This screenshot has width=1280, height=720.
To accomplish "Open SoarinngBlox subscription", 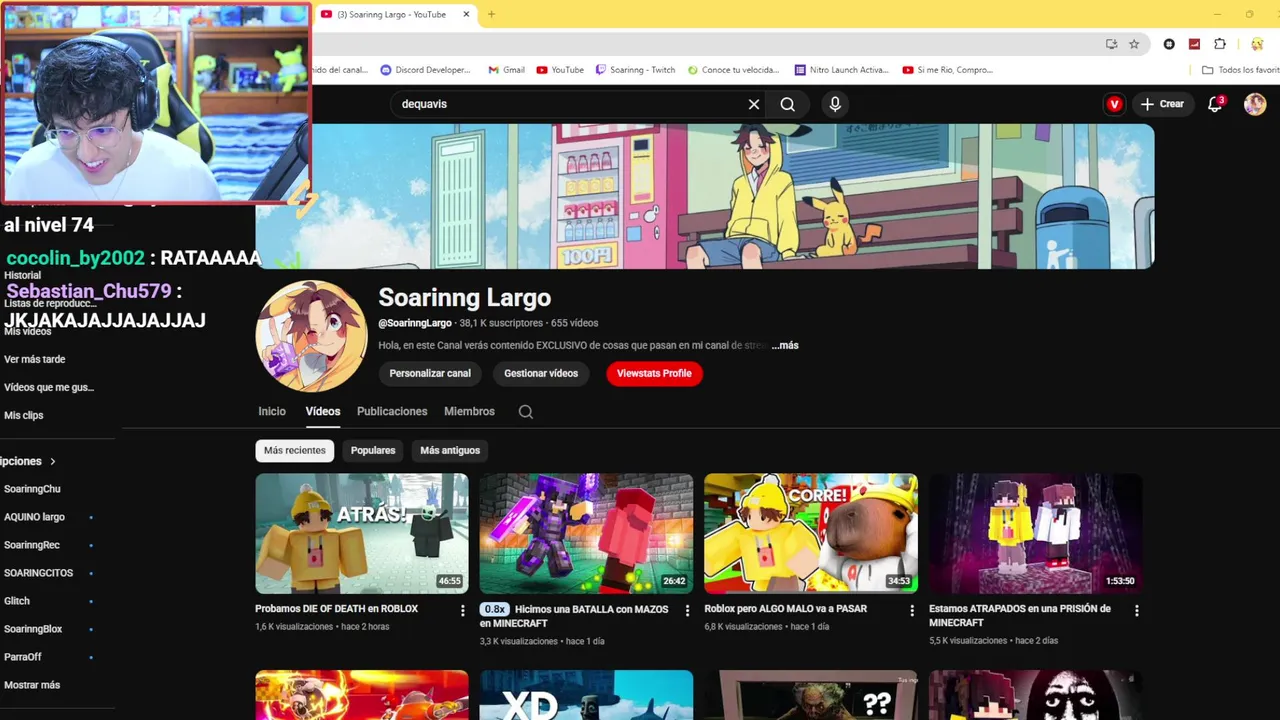I will tap(33, 629).
